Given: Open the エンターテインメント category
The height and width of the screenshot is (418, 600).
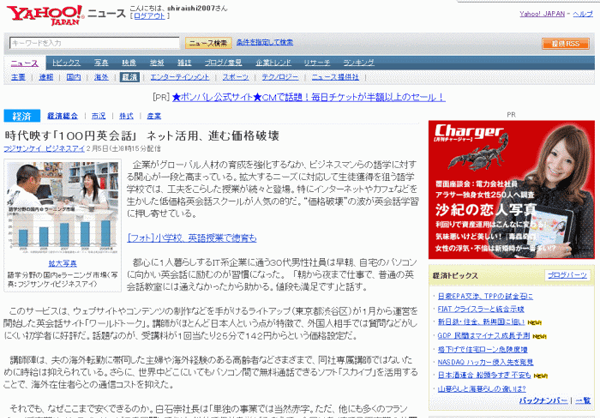Looking at the screenshot, I should (179, 76).
